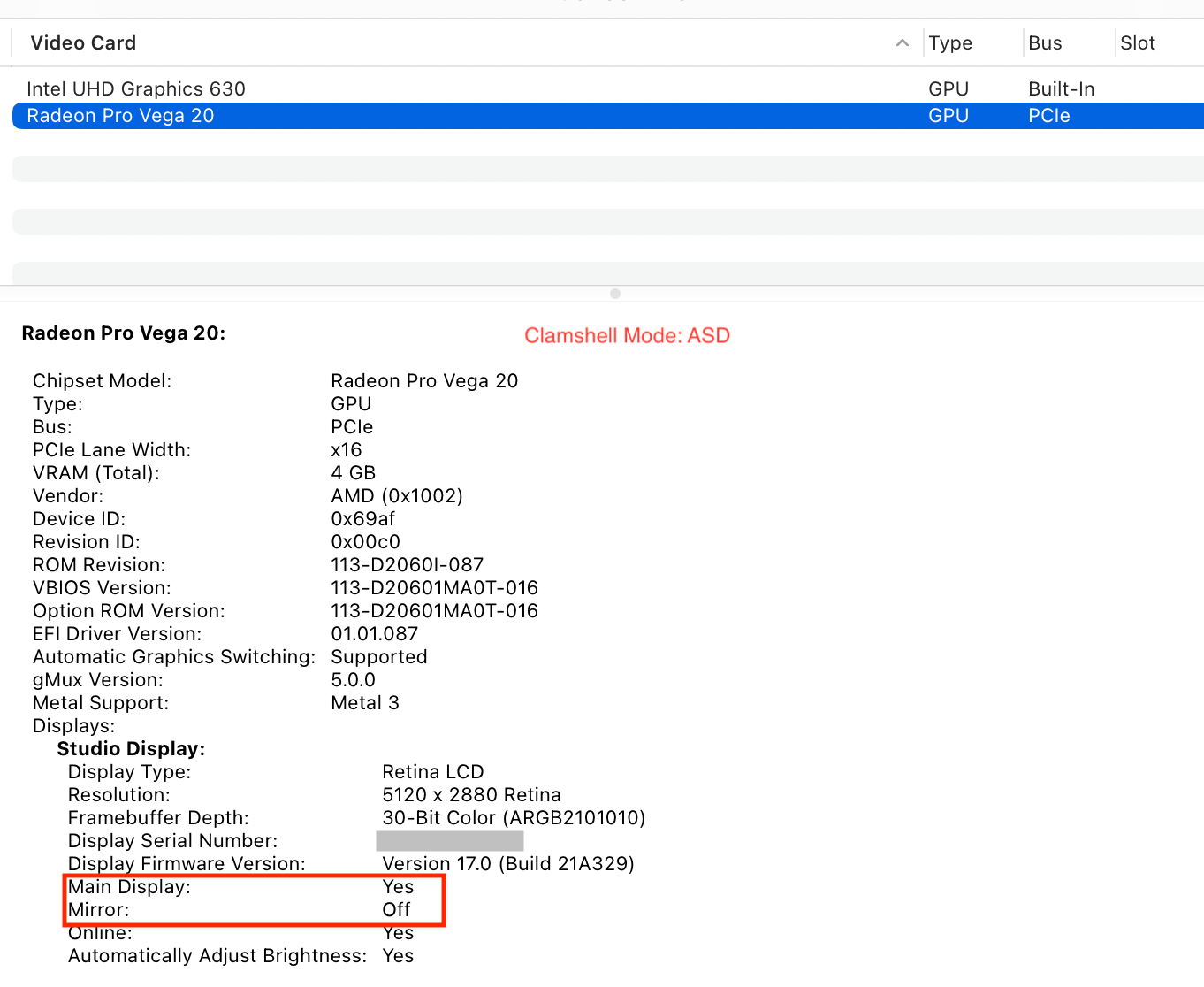Click the "Automatic Graphics Switching:" label

(174, 657)
